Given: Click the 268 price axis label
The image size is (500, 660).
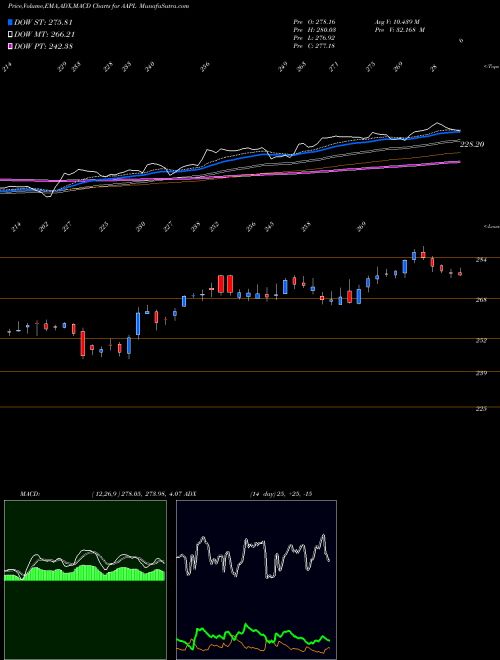Looking at the screenshot, I should 481,300.
